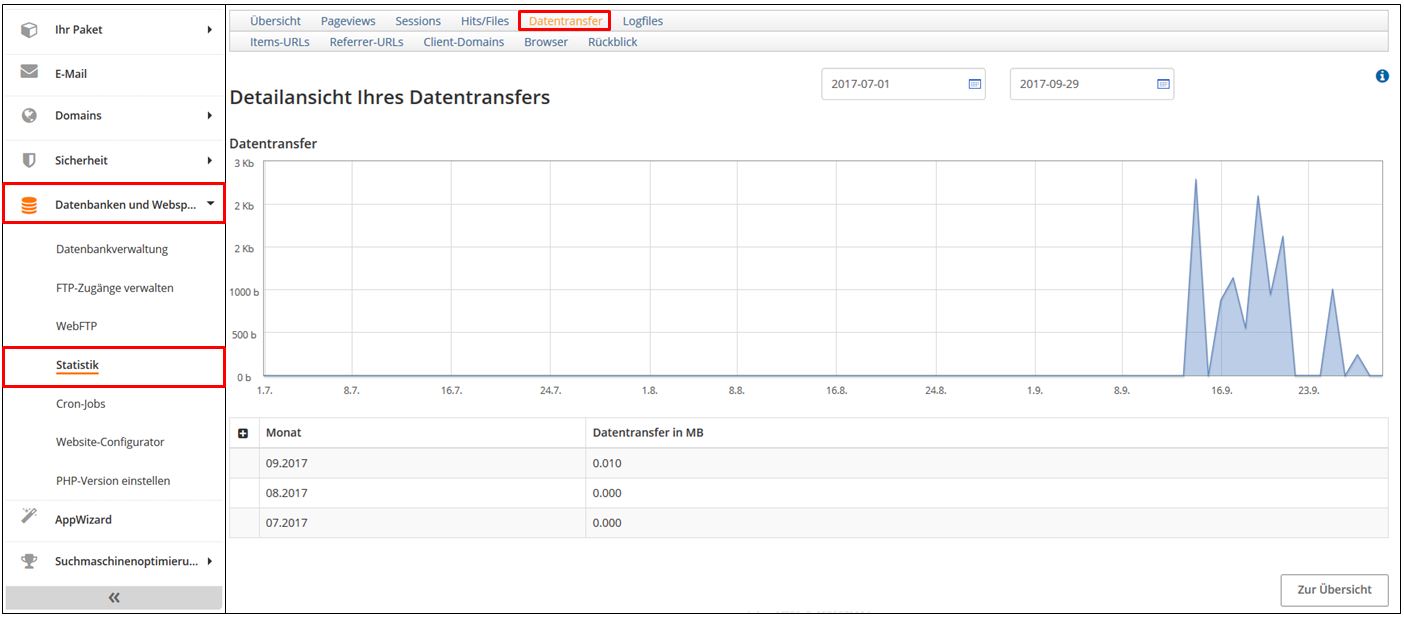1404x619 pixels.
Task: Expand the Ihr Paket submenu arrow
Action: pos(210,30)
